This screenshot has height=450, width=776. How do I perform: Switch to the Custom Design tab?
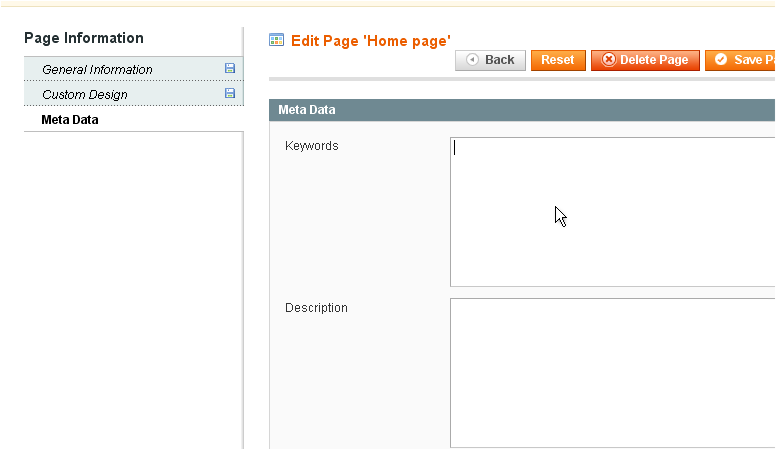[84, 95]
